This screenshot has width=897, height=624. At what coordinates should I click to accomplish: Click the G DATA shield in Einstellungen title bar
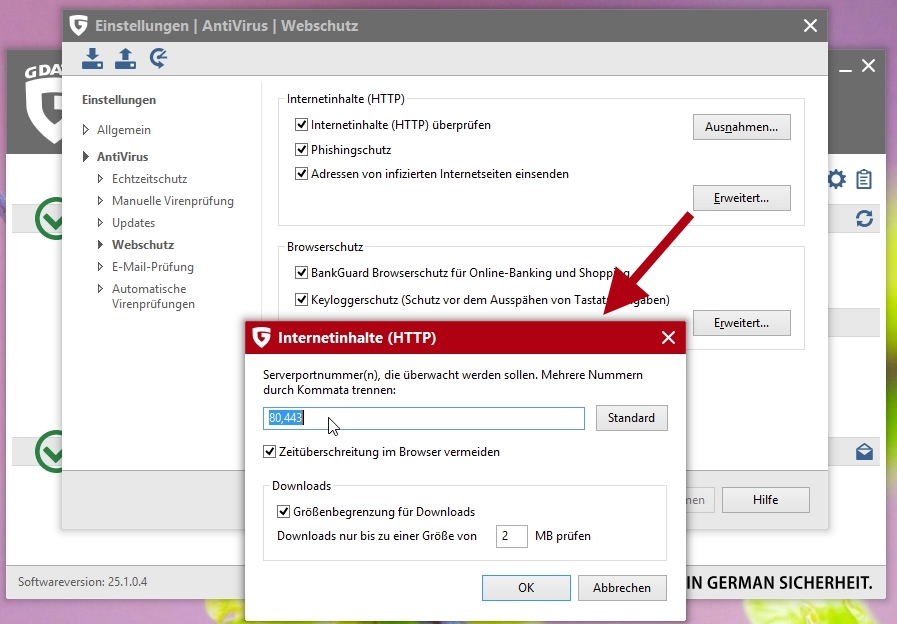coord(78,26)
